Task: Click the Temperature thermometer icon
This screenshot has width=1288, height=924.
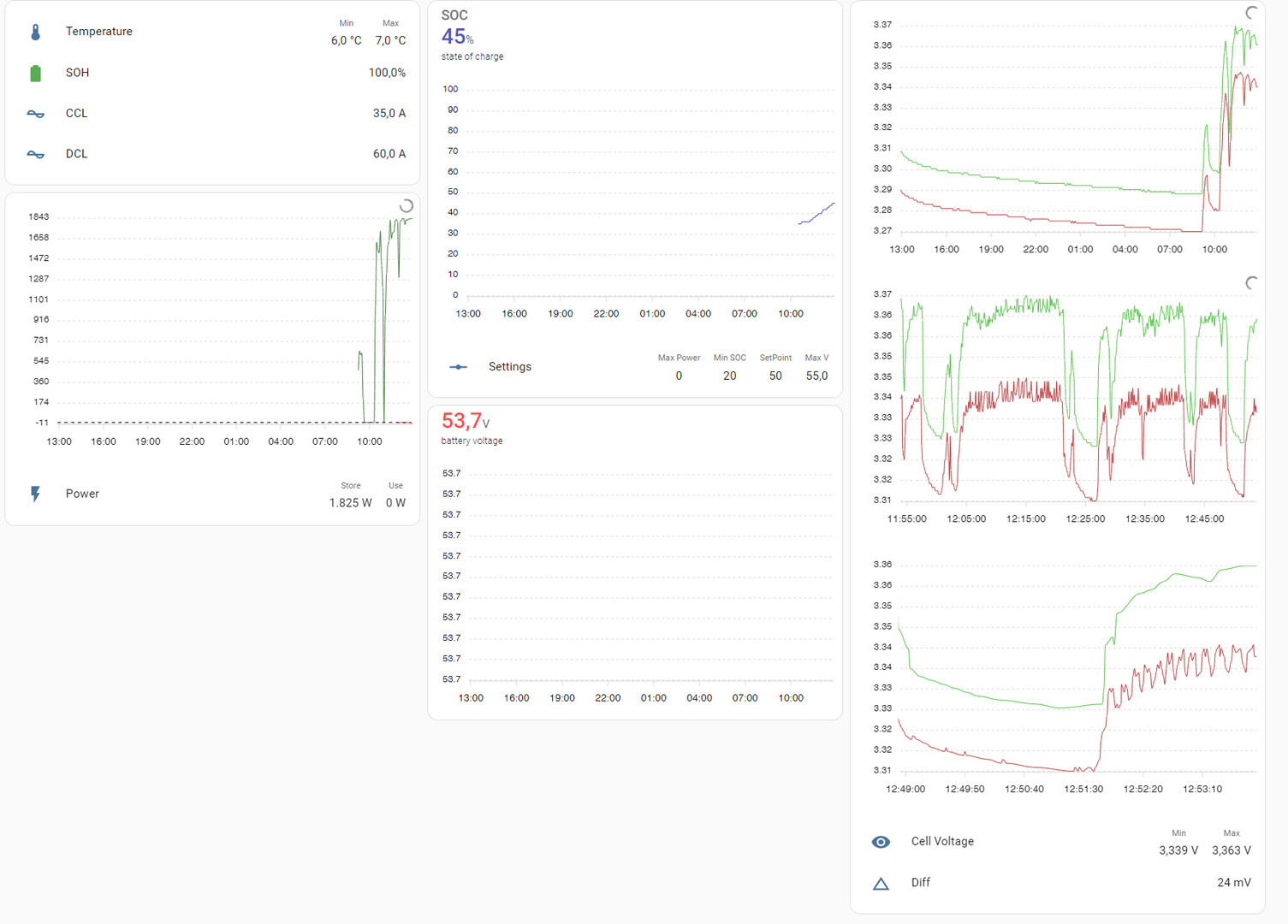Action: 35,33
